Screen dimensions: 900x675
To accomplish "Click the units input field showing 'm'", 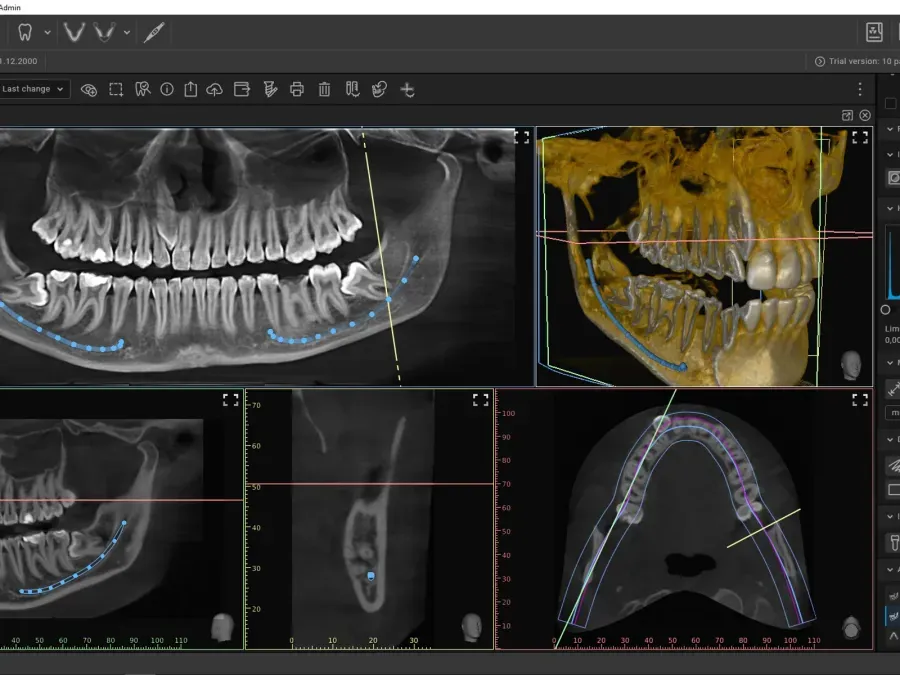I will coord(893,412).
